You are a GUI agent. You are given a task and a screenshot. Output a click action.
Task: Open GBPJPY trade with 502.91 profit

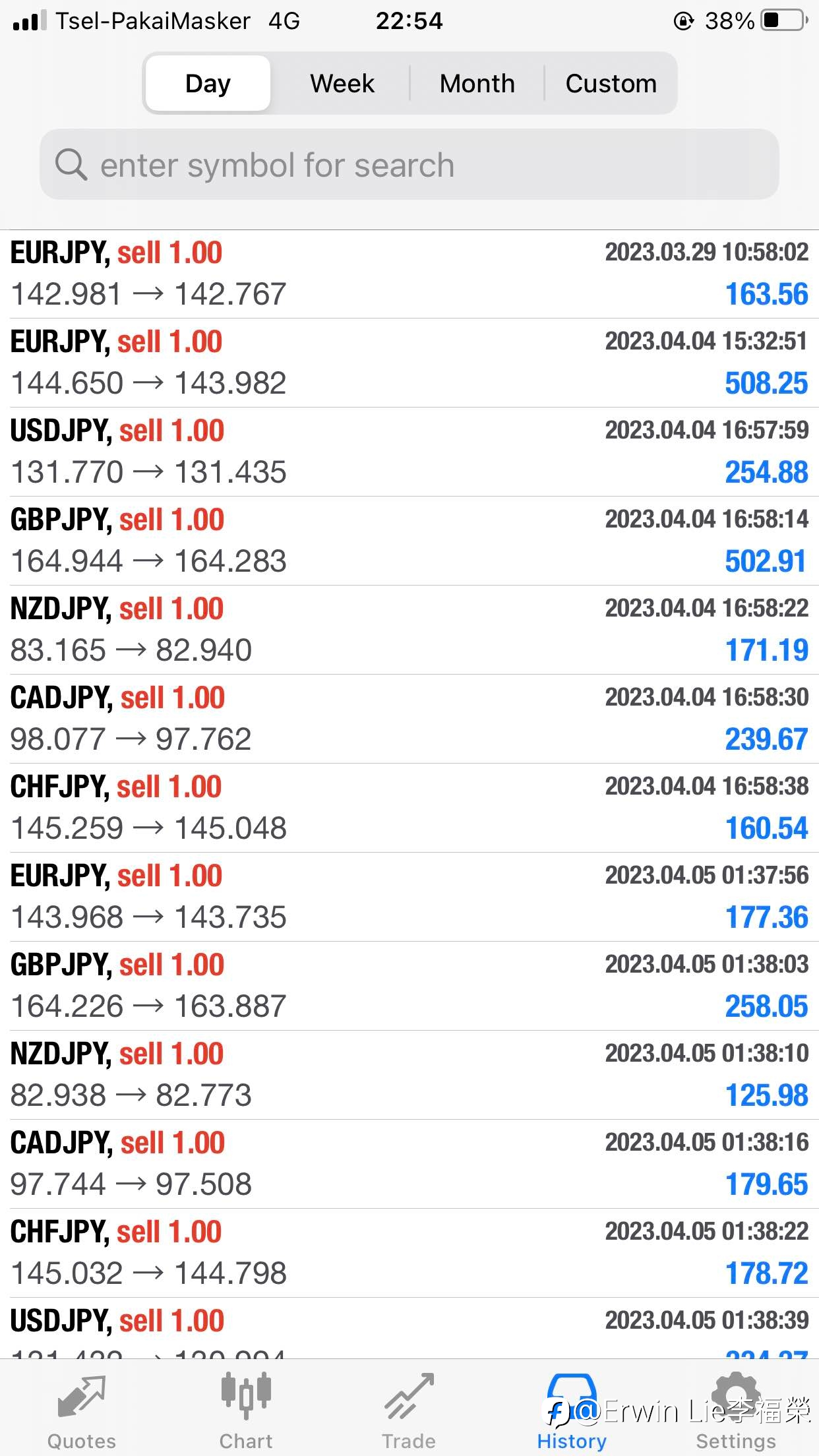[409, 541]
